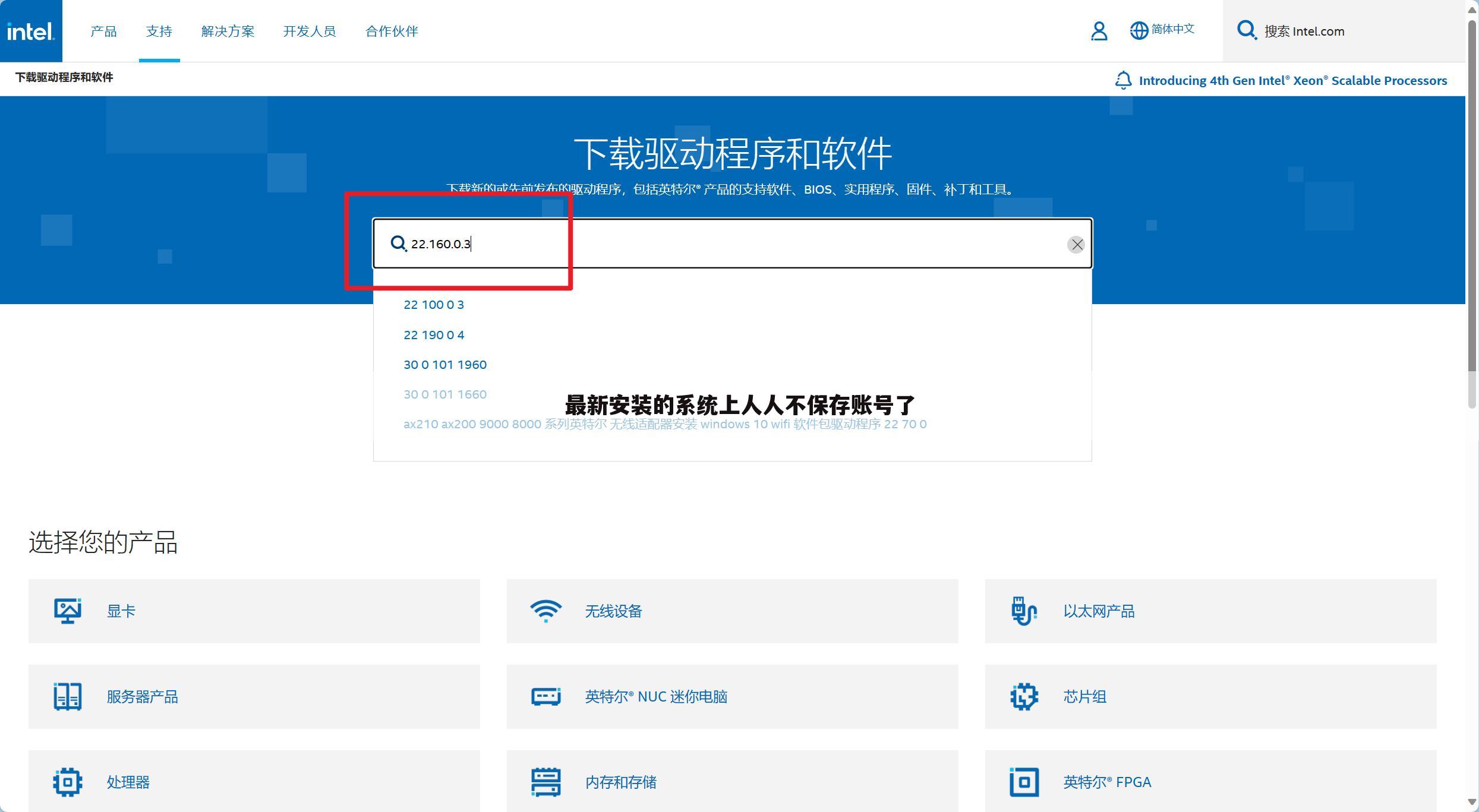Image resolution: width=1479 pixels, height=812 pixels.
Task: Click into the driver search box with 22.160.0.3
Action: [x=732, y=244]
